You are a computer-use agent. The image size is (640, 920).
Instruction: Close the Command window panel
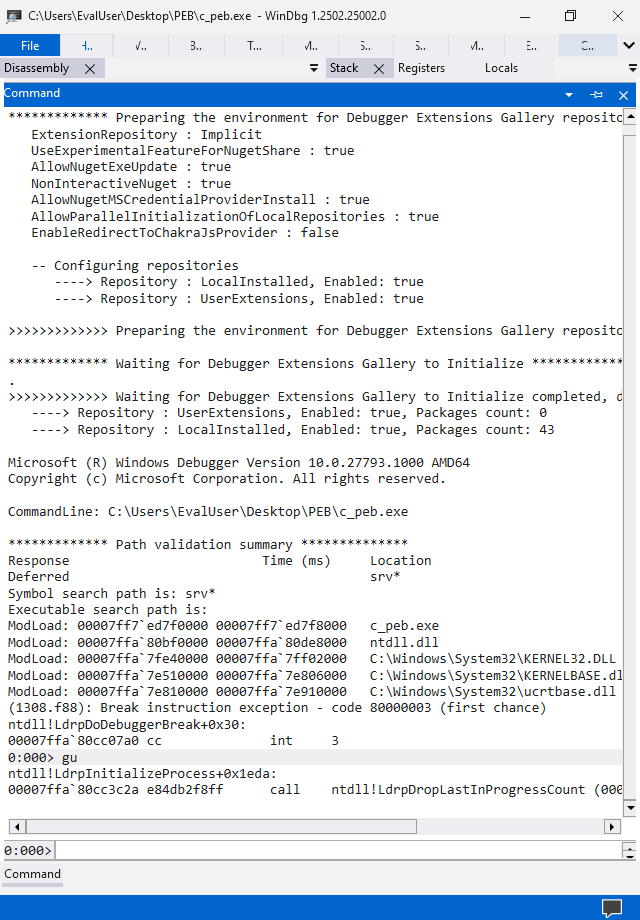pos(624,94)
